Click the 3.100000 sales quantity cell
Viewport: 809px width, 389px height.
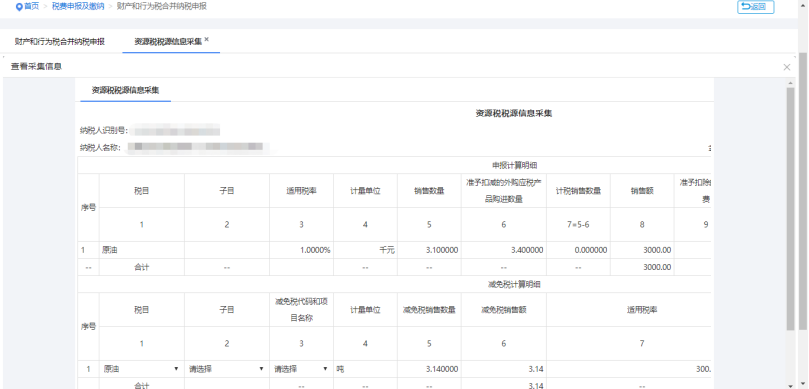[x=429, y=250]
